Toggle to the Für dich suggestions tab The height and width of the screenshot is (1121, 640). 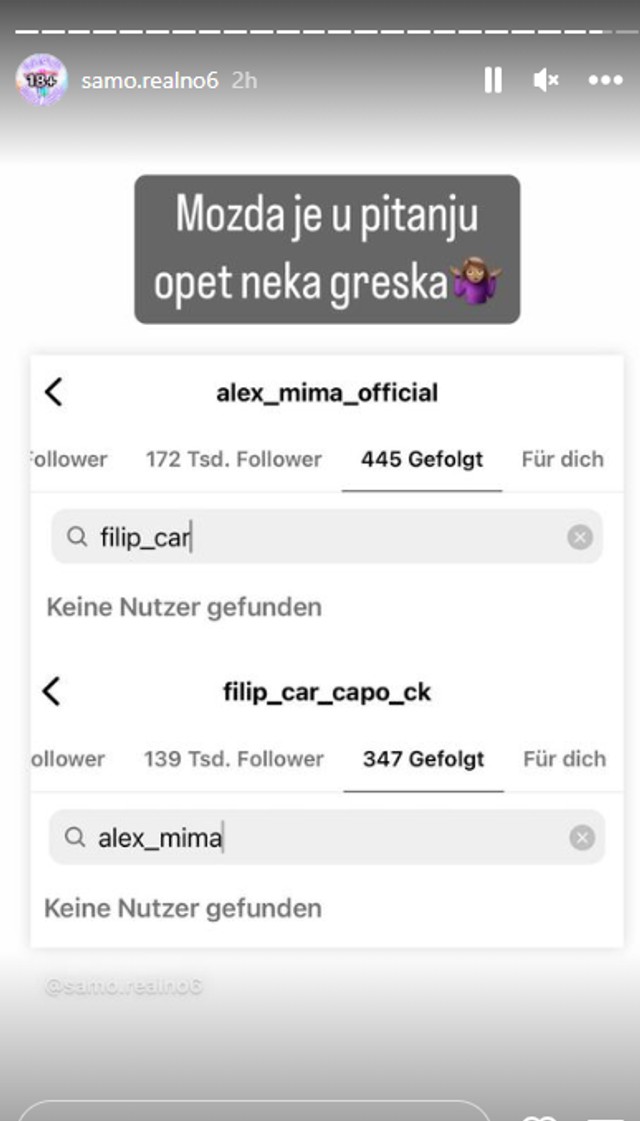(x=561, y=459)
